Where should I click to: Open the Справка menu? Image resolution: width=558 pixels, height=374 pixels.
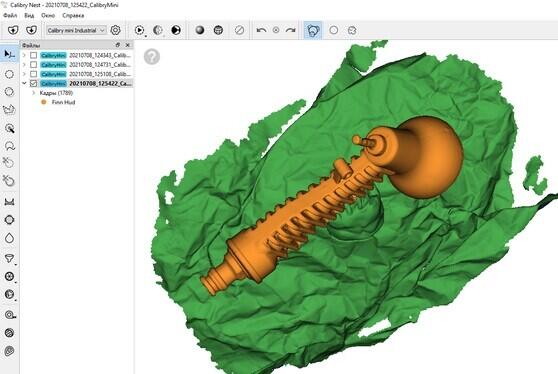(73, 16)
